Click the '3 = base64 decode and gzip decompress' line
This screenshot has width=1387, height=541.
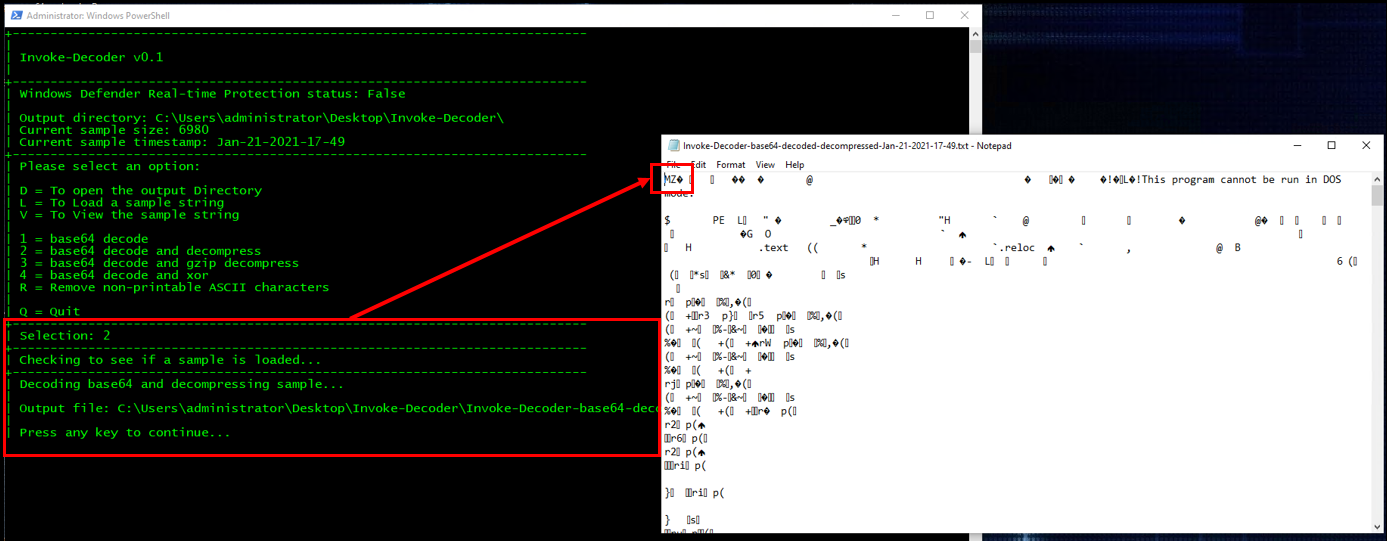coord(159,263)
